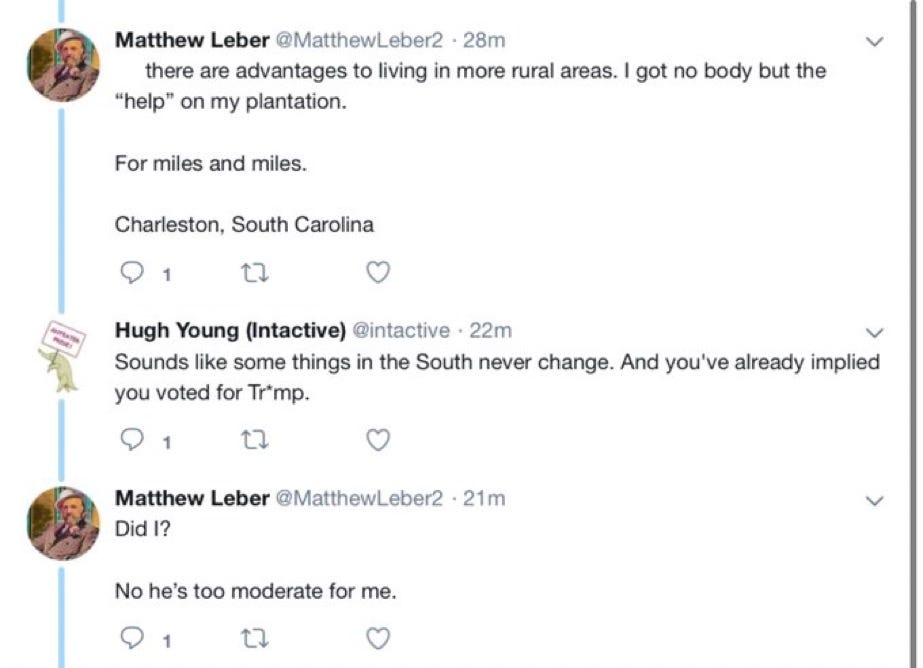This screenshot has height=668, width=923.
Task: Reply to Hugh Young's tweet
Action: pyautogui.click(x=132, y=439)
